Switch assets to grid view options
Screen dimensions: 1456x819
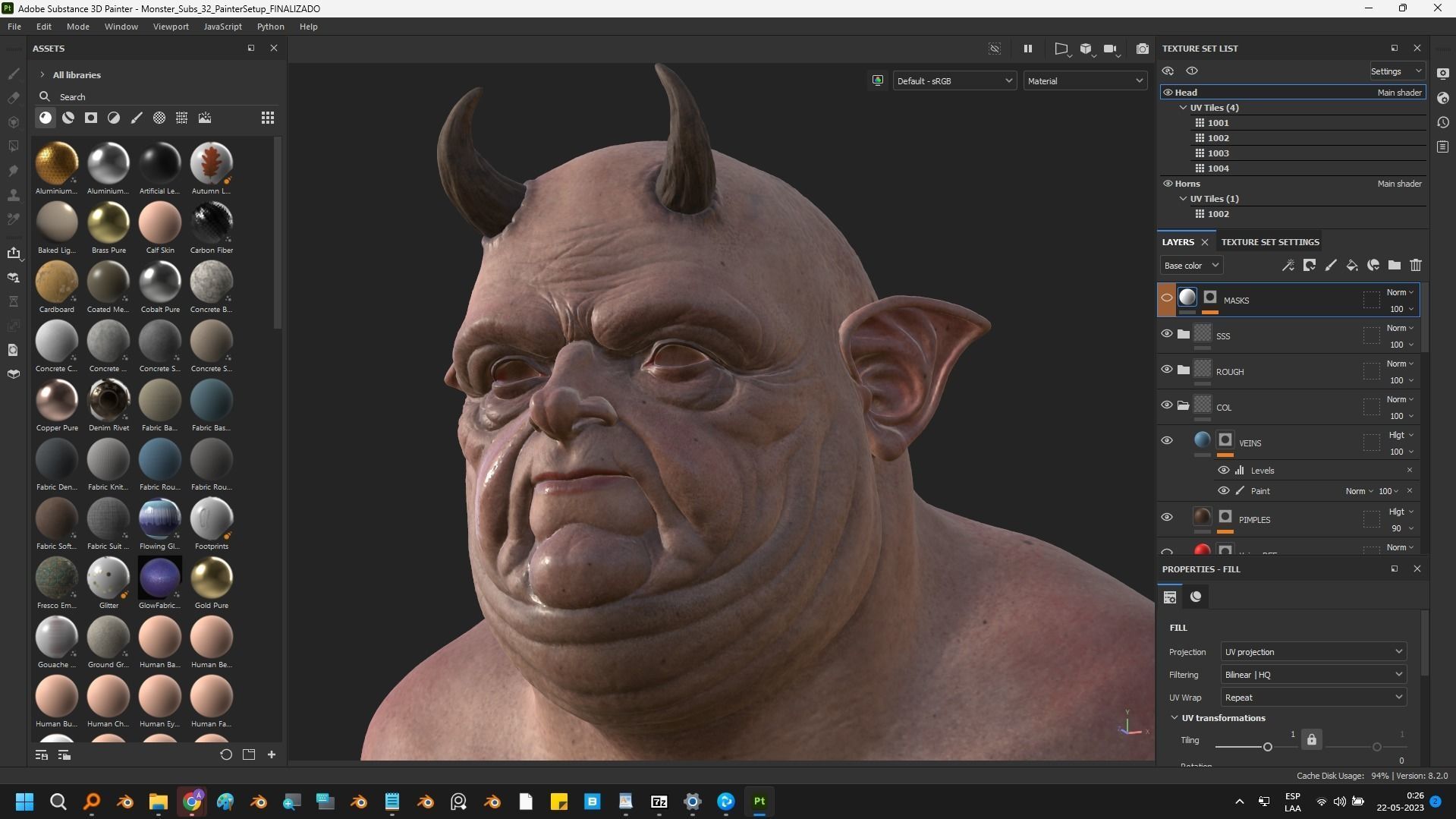268,118
